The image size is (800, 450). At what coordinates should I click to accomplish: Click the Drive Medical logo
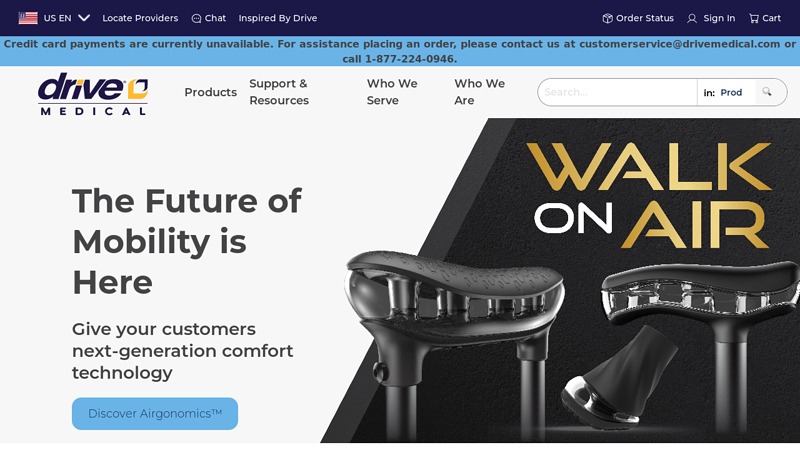(93, 94)
